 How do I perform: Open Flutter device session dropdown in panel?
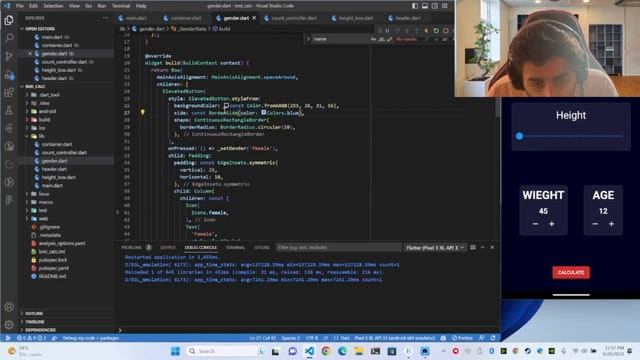point(435,247)
